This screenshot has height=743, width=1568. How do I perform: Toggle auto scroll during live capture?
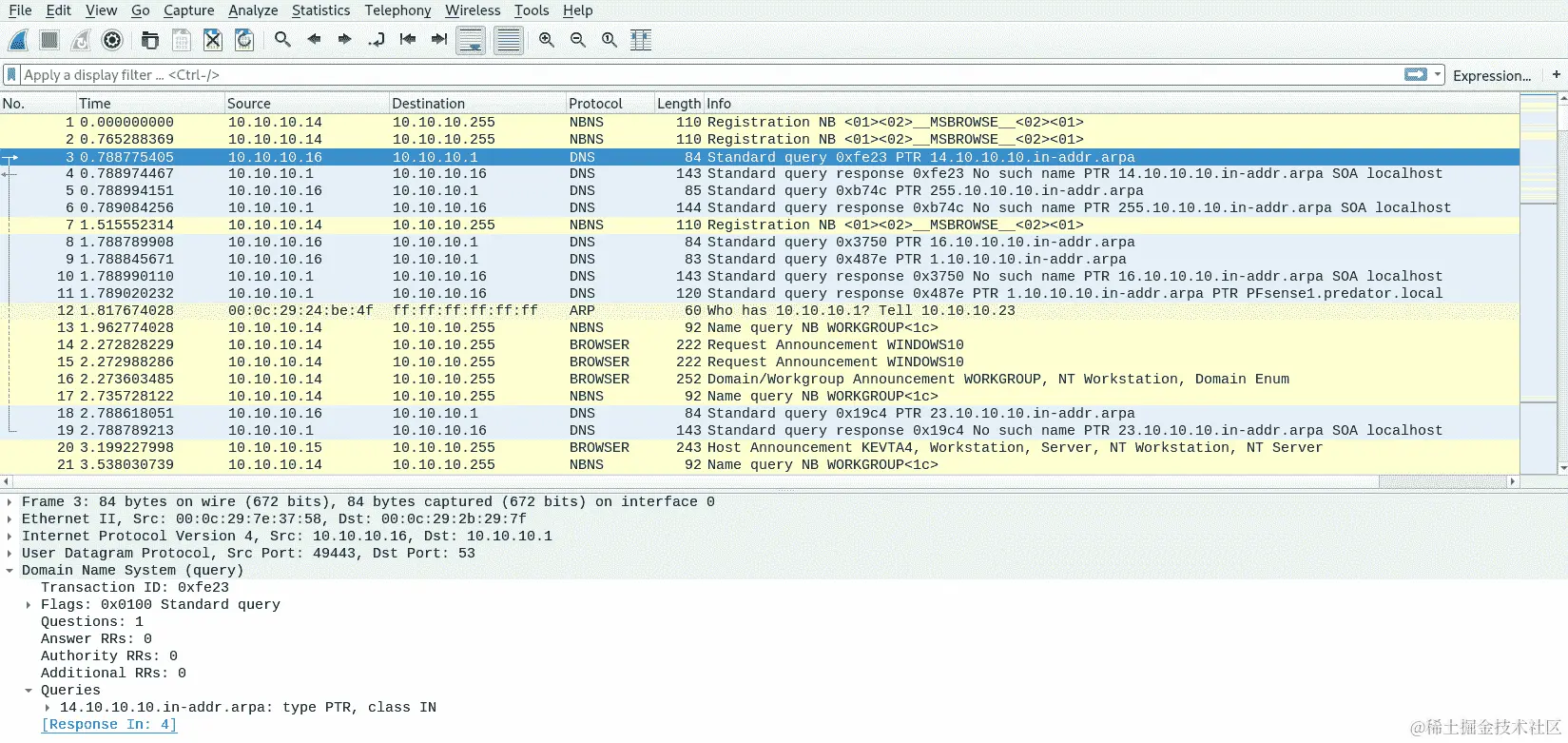471,40
